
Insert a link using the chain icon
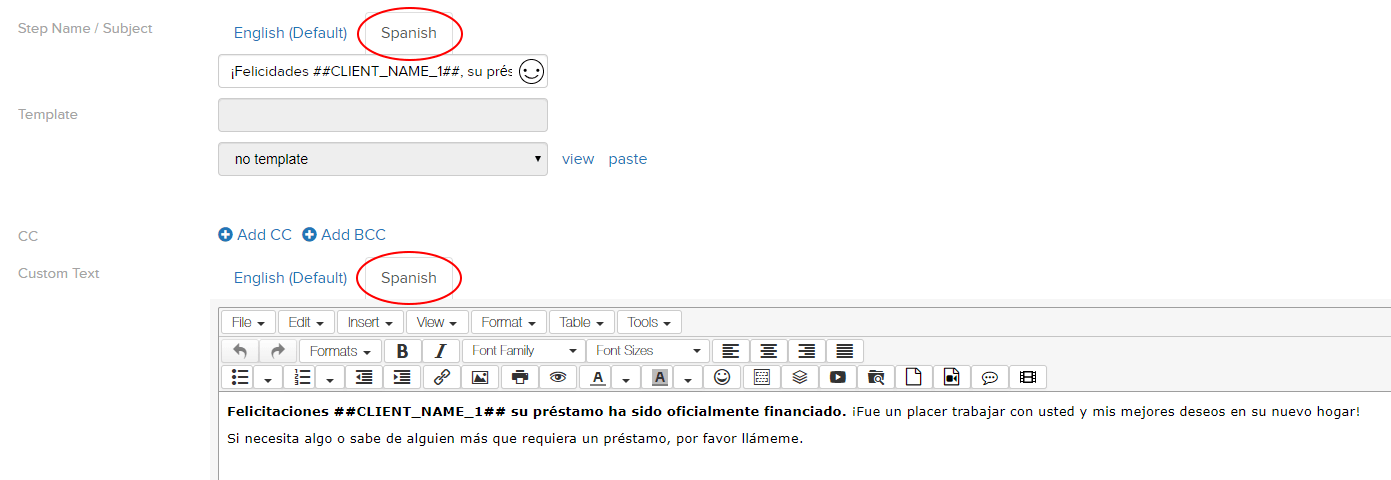pyautogui.click(x=442, y=377)
